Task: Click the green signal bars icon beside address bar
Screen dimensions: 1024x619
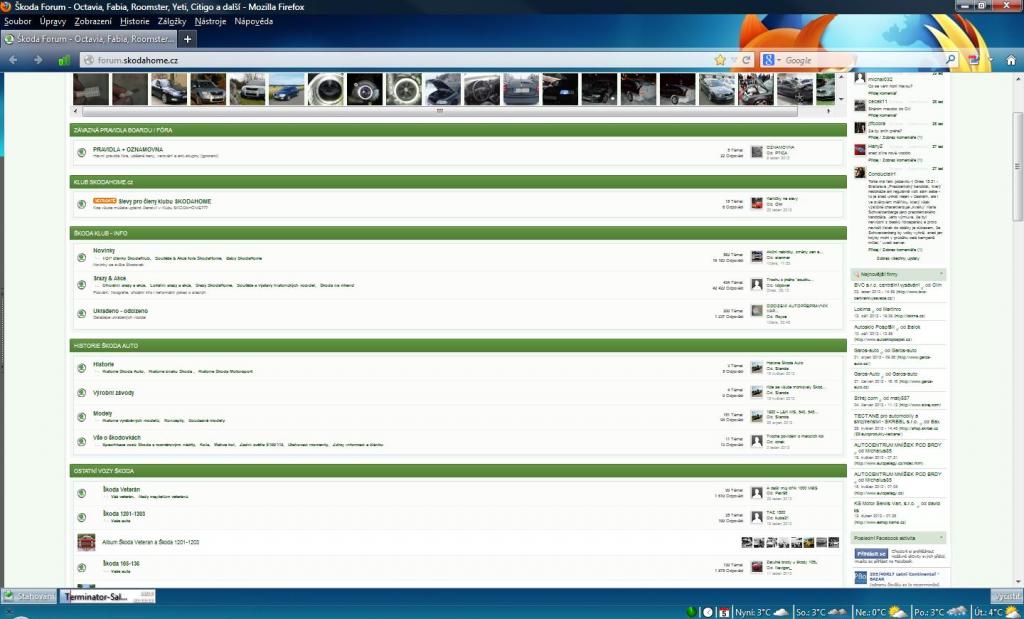Action: click(x=64, y=60)
